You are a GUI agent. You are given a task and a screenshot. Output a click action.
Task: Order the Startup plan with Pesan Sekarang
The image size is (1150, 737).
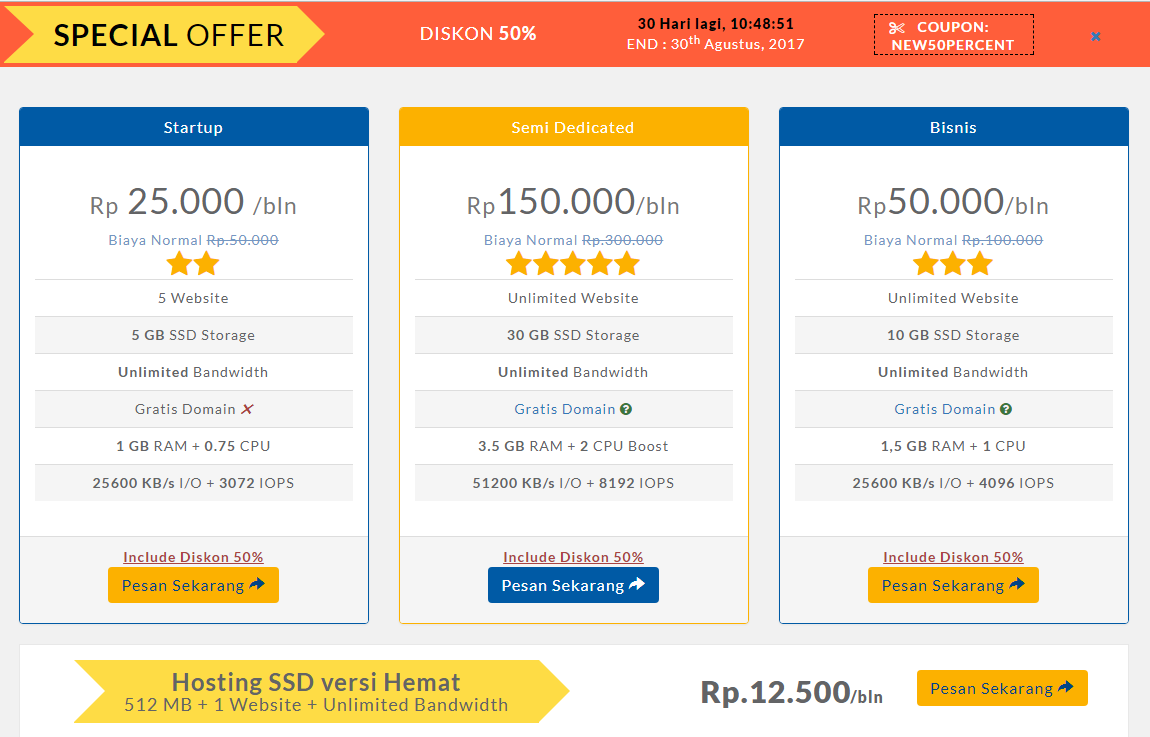pos(193,585)
